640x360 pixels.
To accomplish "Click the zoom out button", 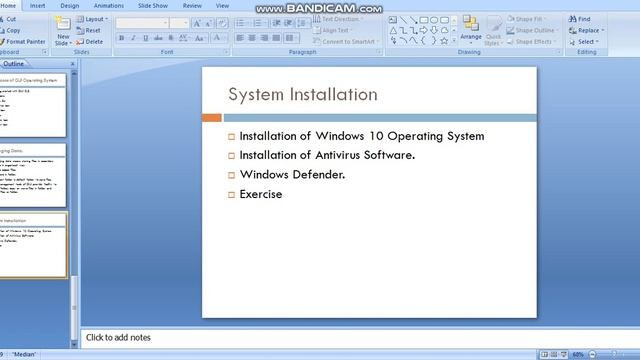I will coord(593,354).
